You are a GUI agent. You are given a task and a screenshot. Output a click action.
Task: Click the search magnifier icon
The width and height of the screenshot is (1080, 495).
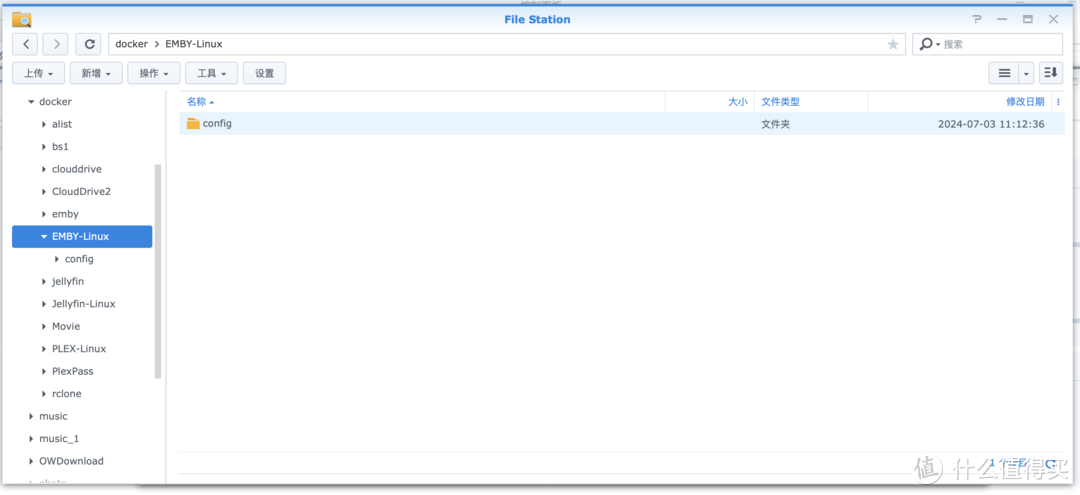[x=926, y=44]
